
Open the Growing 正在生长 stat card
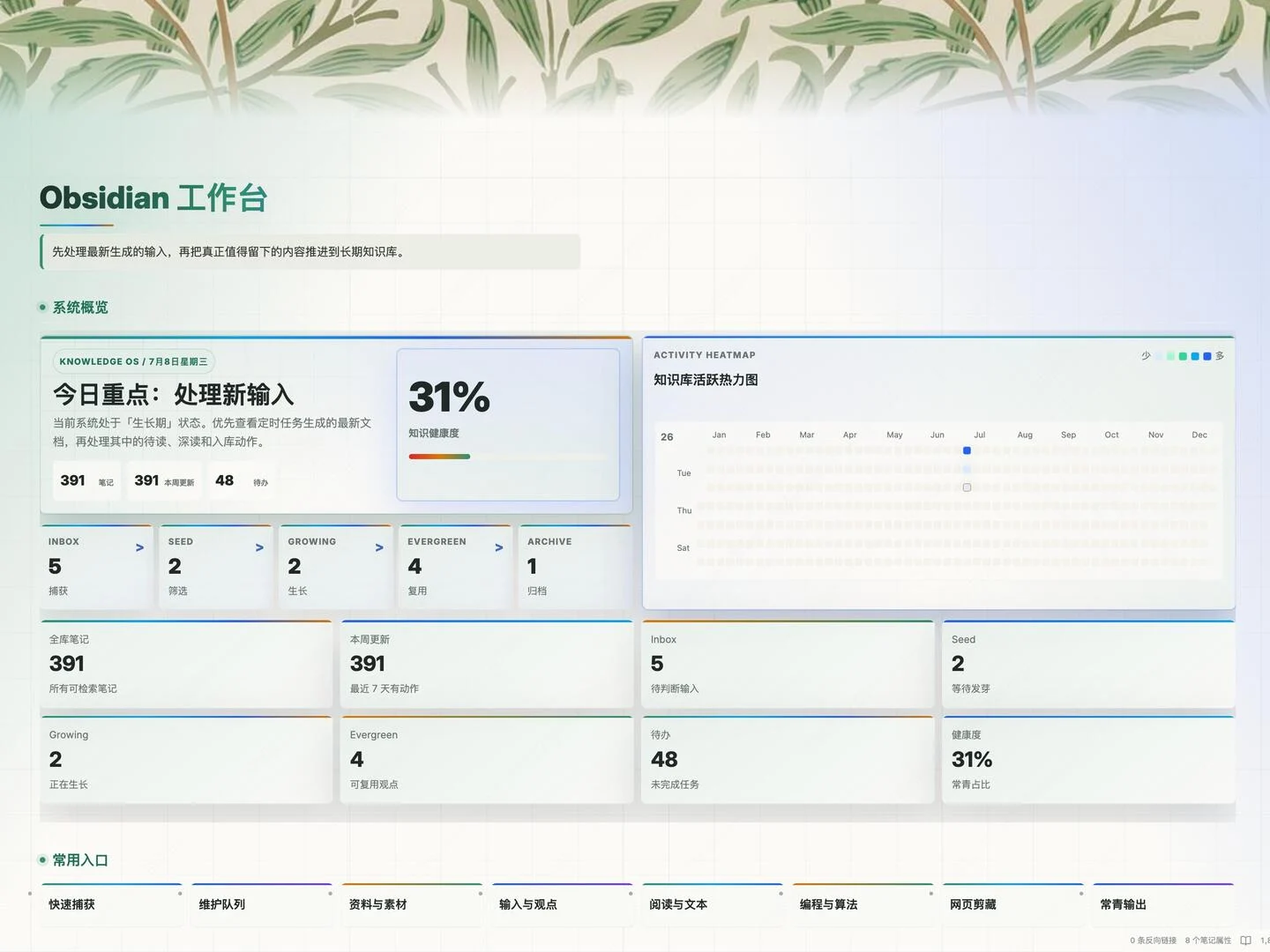point(186,759)
